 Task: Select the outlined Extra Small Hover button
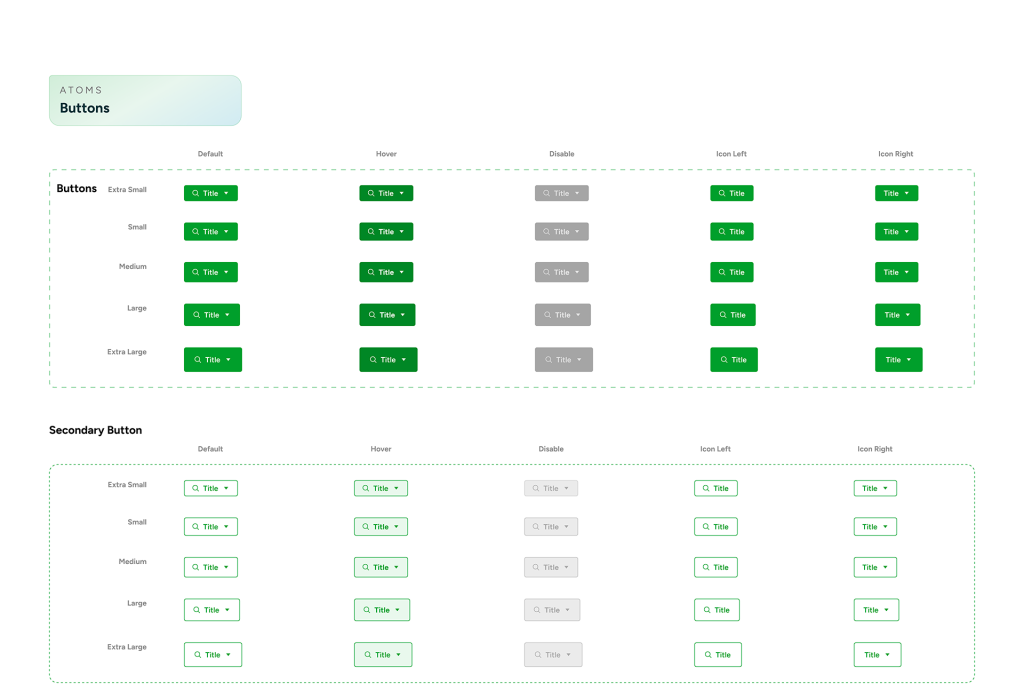click(x=381, y=489)
